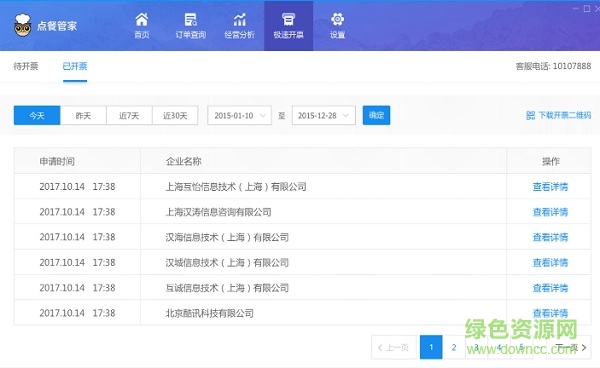This screenshot has height=368, width=600.
Task: Click the 申请时间 column header
Action: [57, 161]
